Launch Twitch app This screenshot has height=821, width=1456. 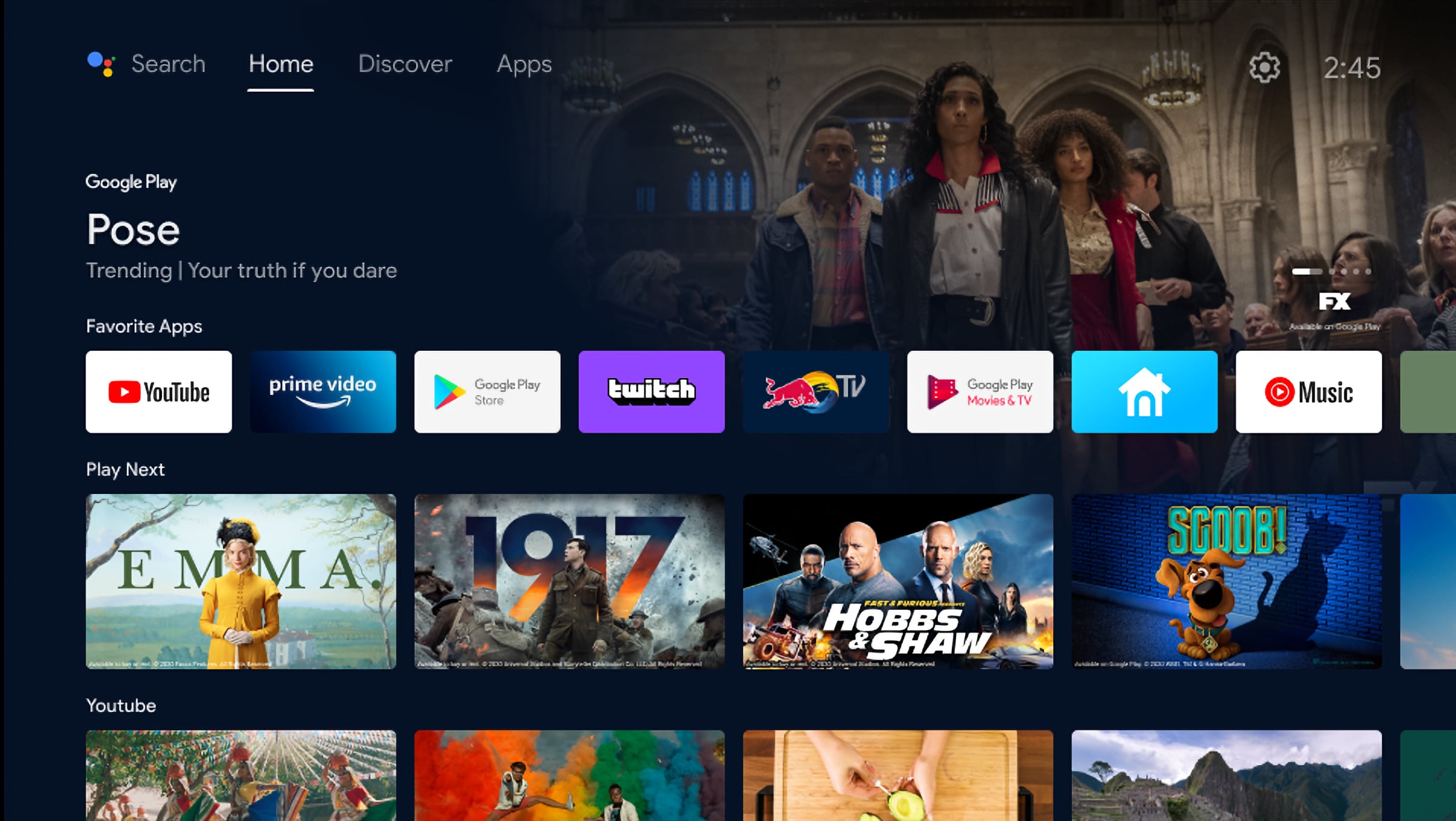coord(651,391)
